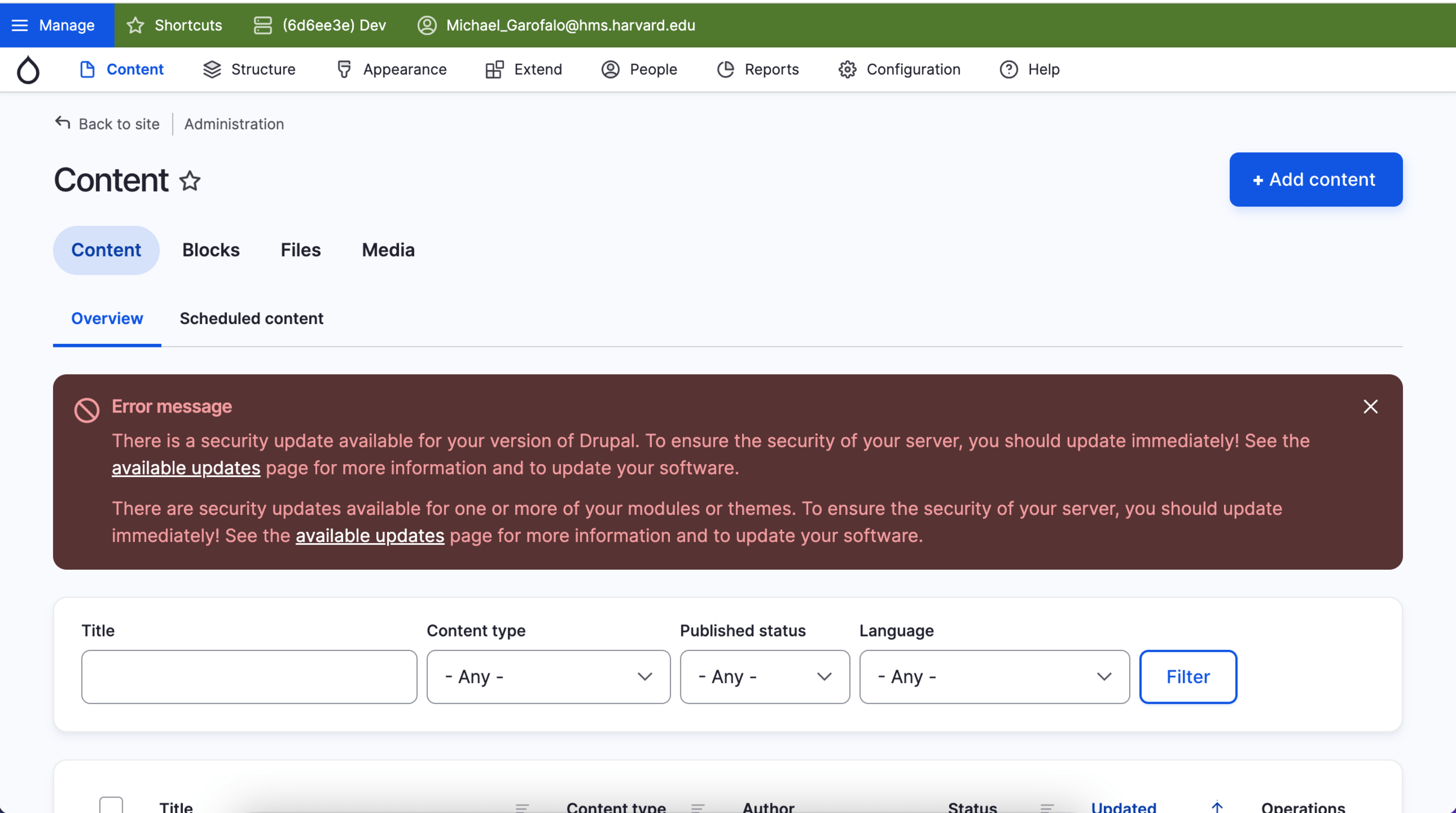Switch to the Media tab

(x=388, y=250)
